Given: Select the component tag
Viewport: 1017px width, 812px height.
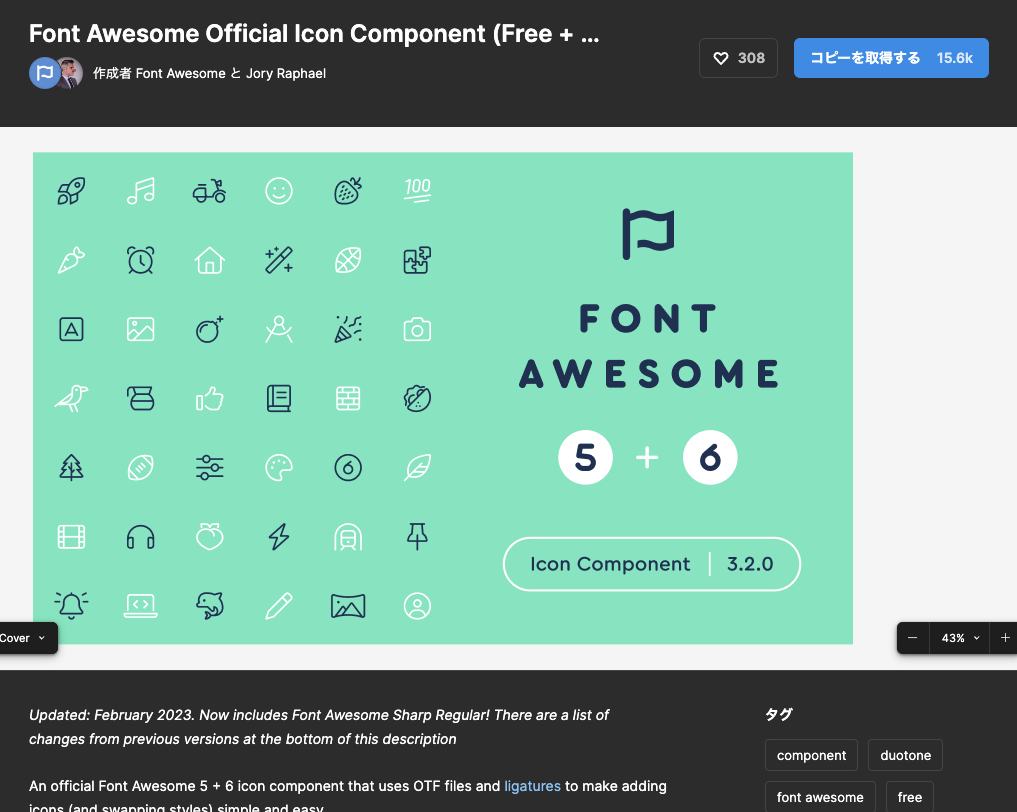Looking at the screenshot, I should [x=811, y=755].
